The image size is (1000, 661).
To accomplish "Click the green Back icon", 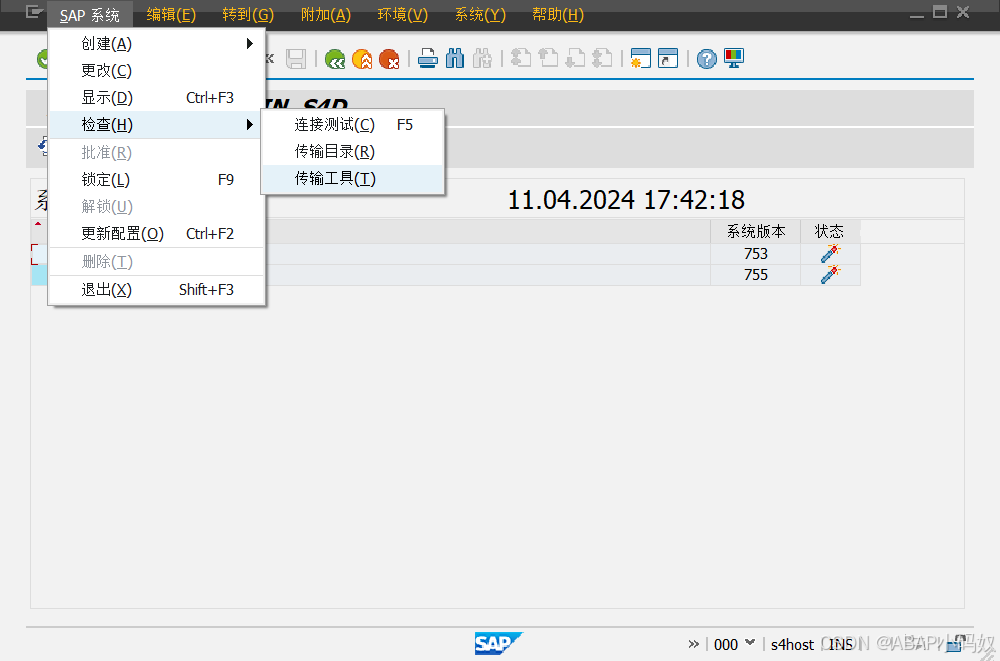I will pyautogui.click(x=335, y=59).
